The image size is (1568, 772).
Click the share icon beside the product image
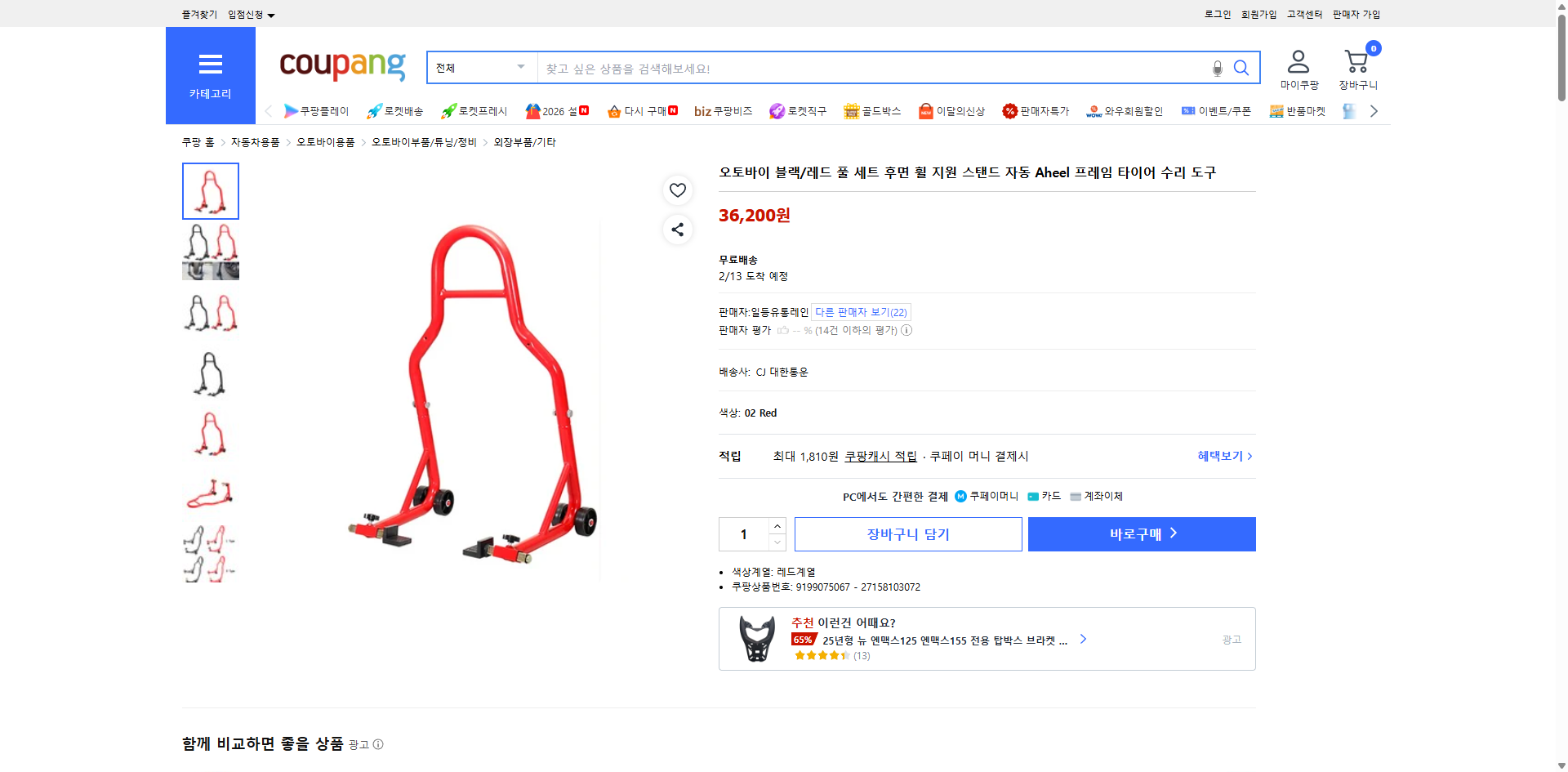677,230
